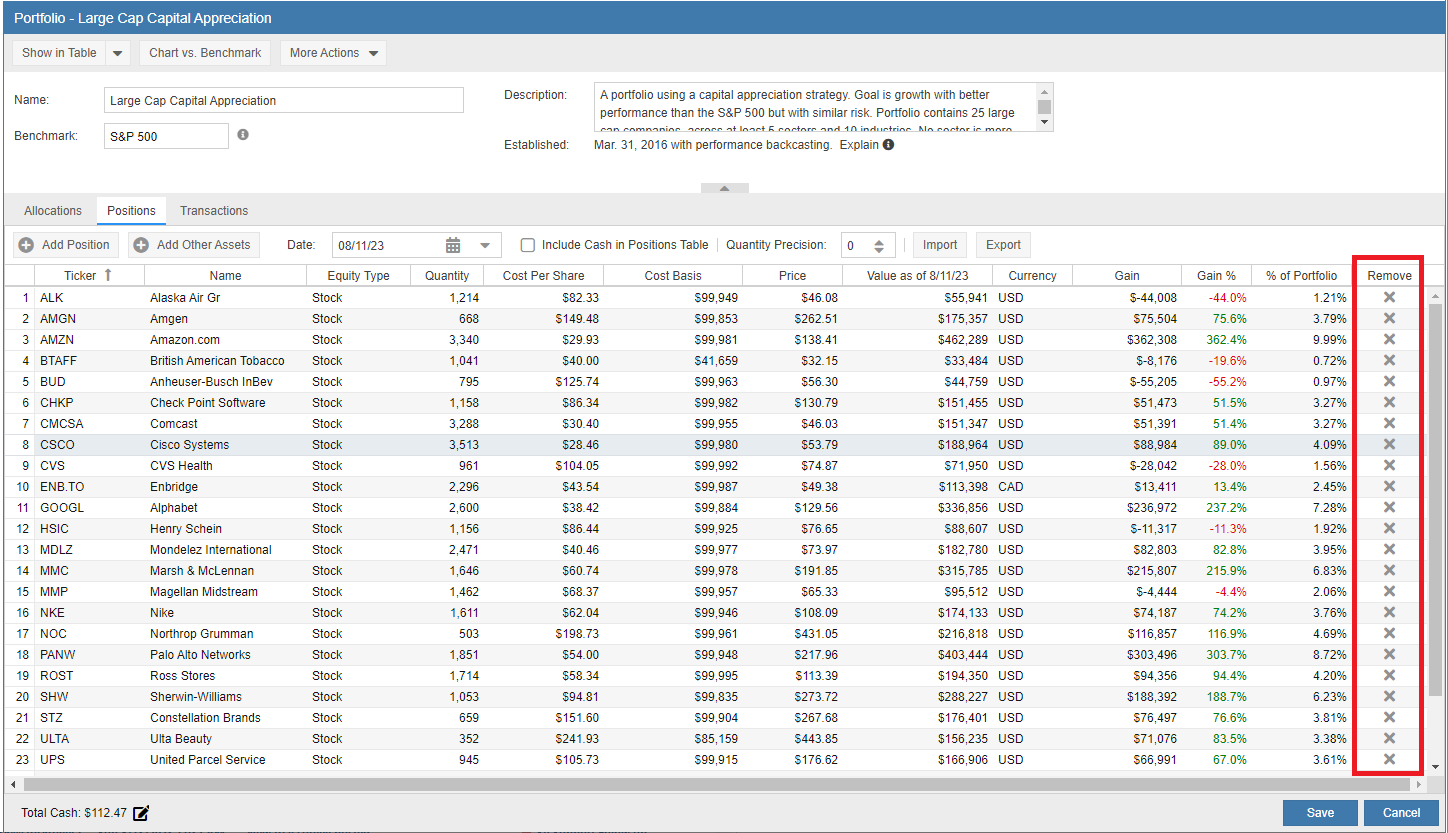Click the info icon beside Explain

888,145
